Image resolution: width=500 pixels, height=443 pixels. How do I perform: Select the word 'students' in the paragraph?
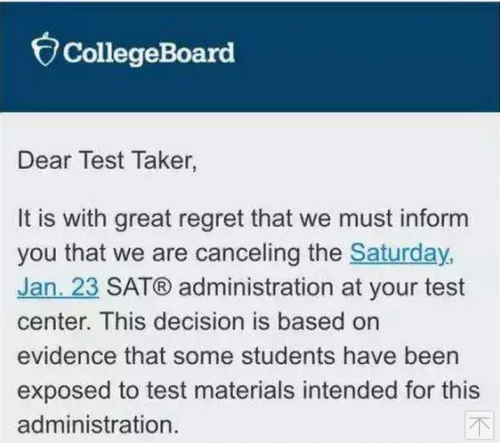pos(288,356)
